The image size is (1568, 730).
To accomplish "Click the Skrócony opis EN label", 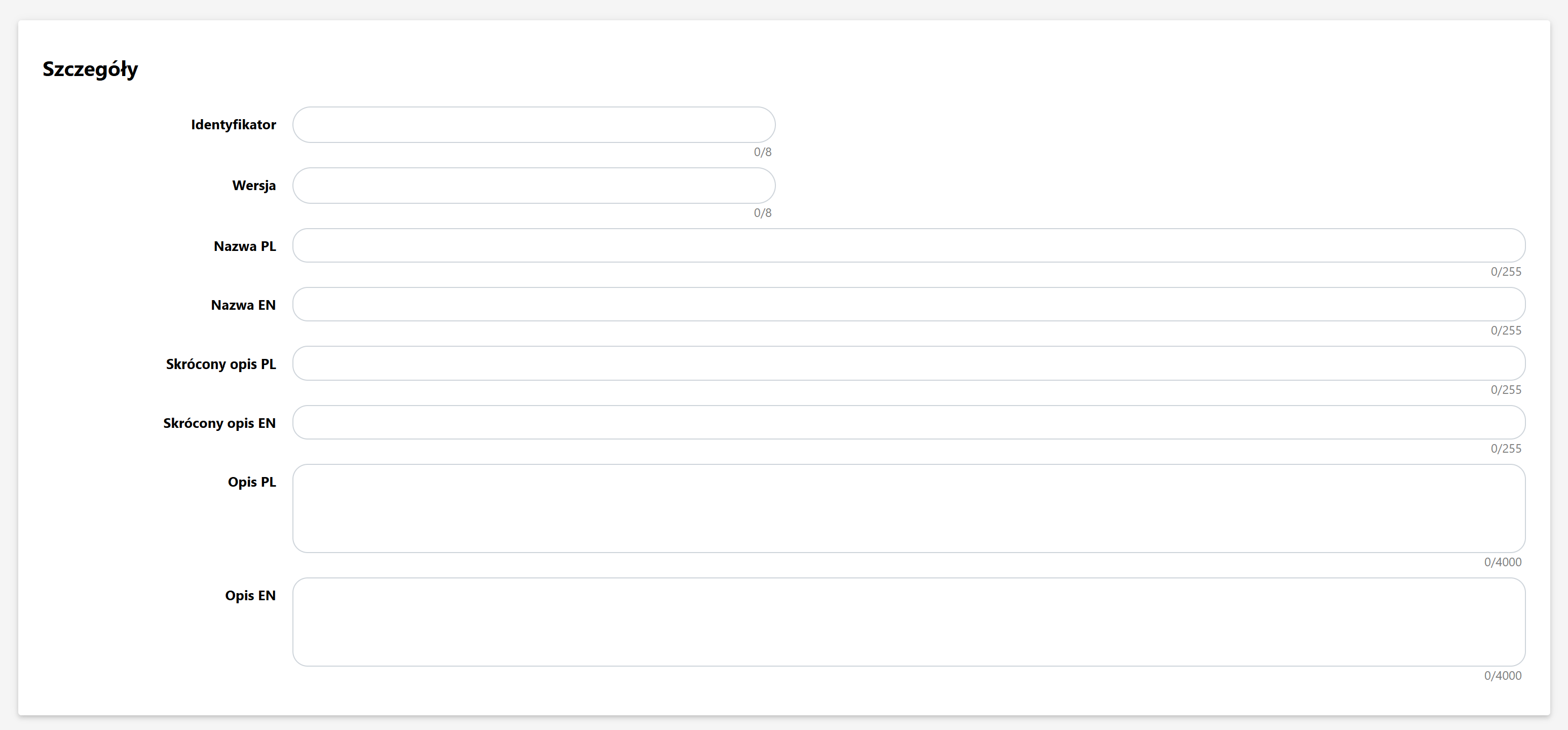I will tap(219, 423).
